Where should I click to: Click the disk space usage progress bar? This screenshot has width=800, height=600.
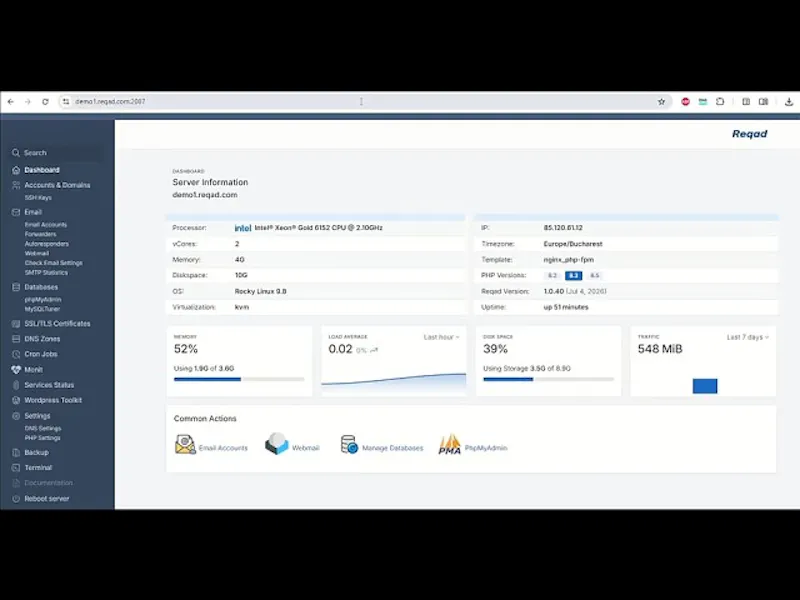click(548, 379)
